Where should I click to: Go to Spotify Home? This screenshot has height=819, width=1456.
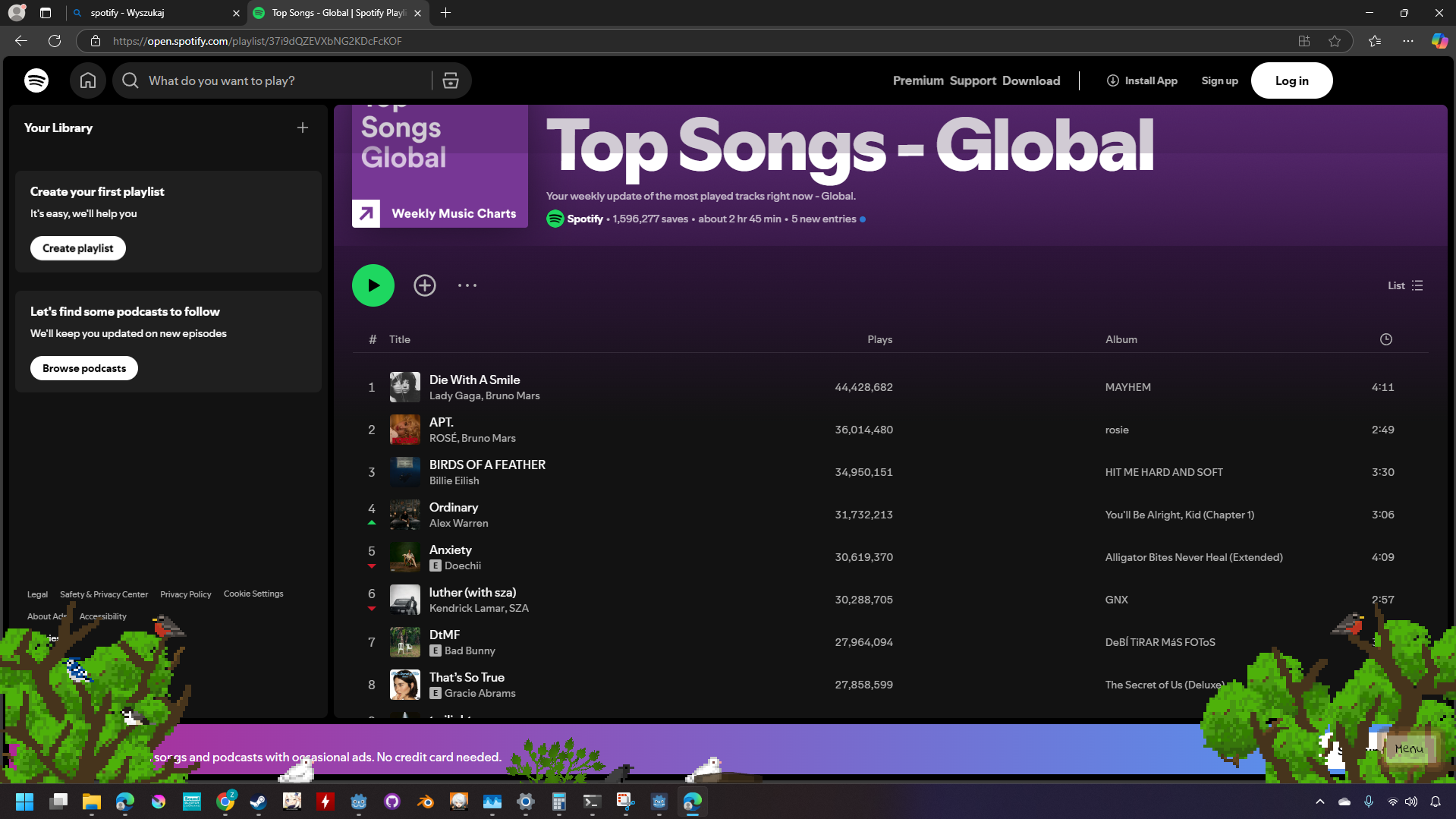coord(88,80)
